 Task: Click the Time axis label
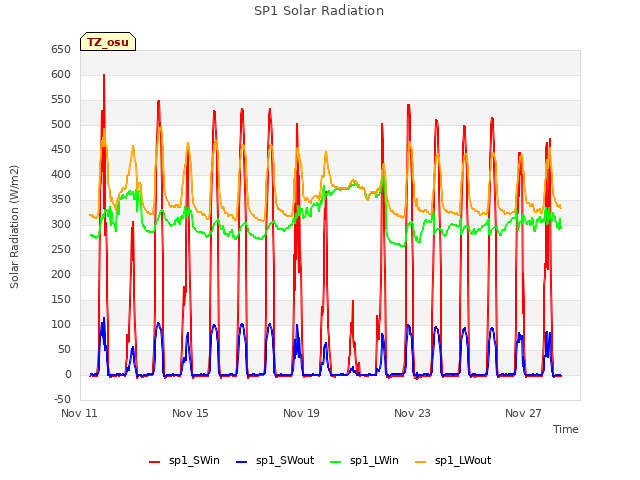[566, 429]
